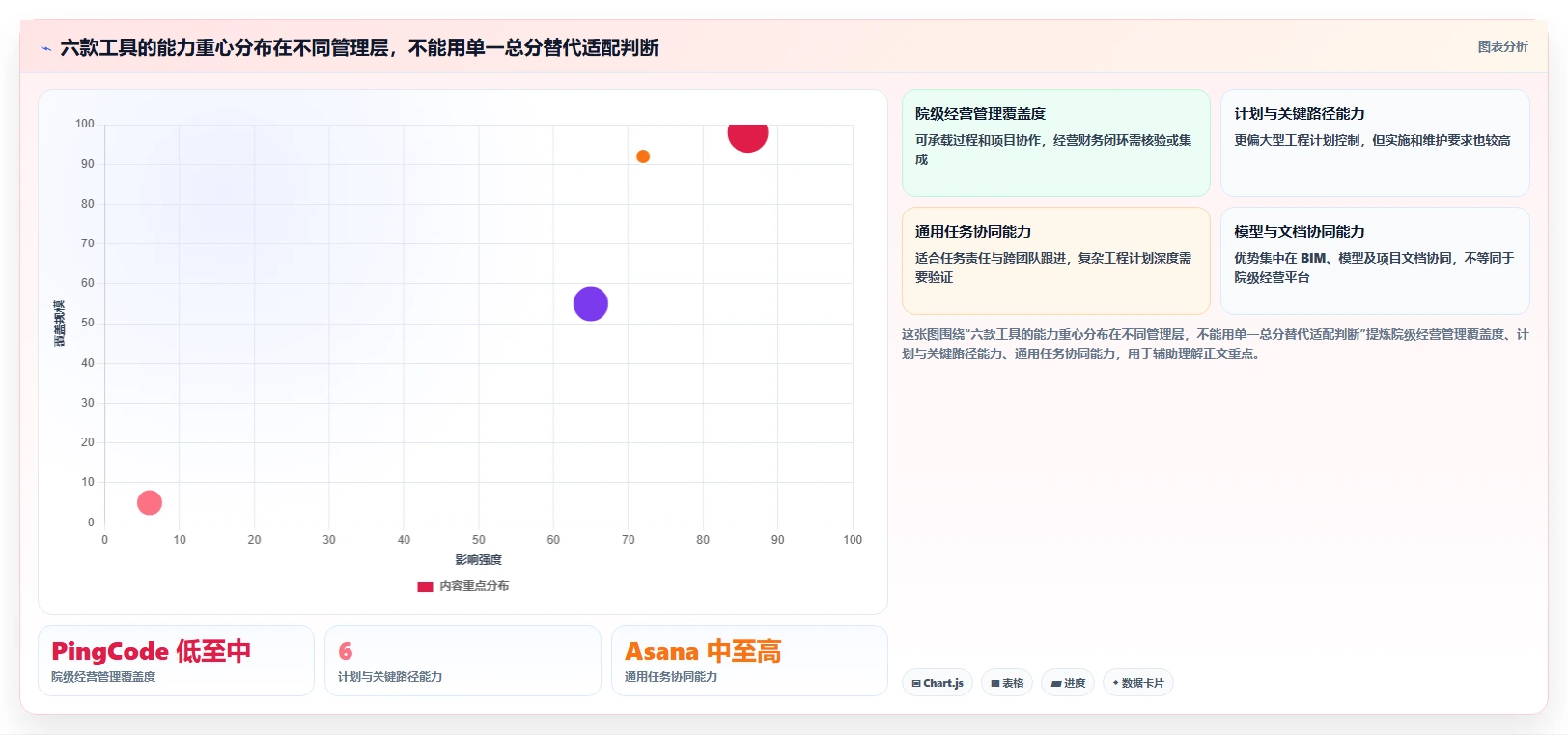Click the 数据卡片 tag chip
1568x735 pixels.
coord(1138,683)
